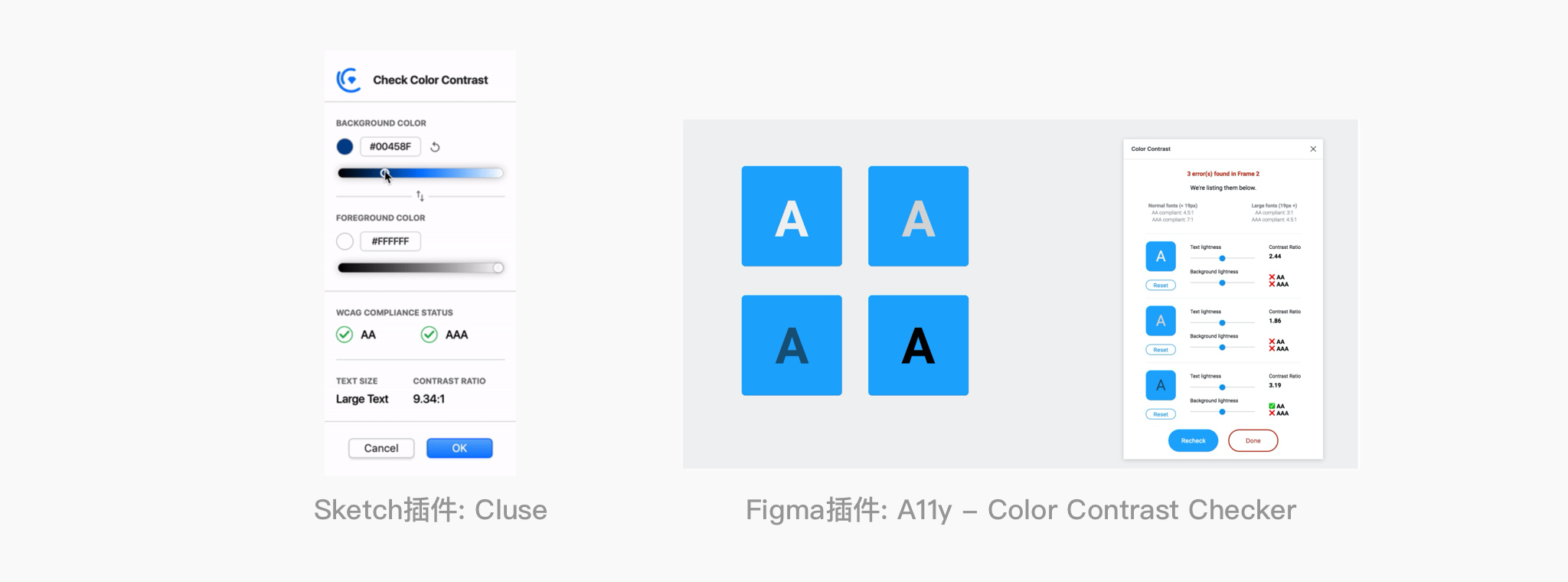Click the Cluse logo icon

point(349,80)
